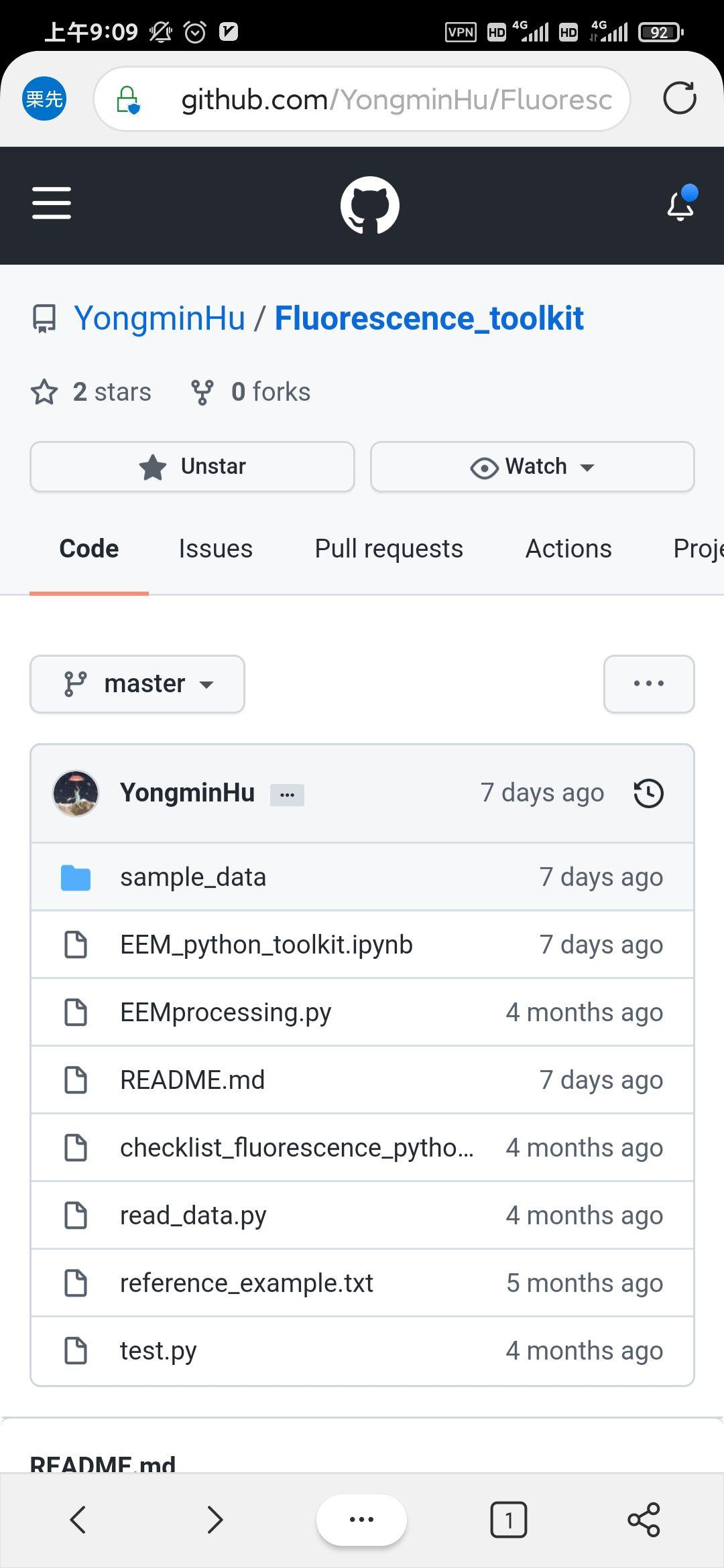Open the Actions tab

568,548
